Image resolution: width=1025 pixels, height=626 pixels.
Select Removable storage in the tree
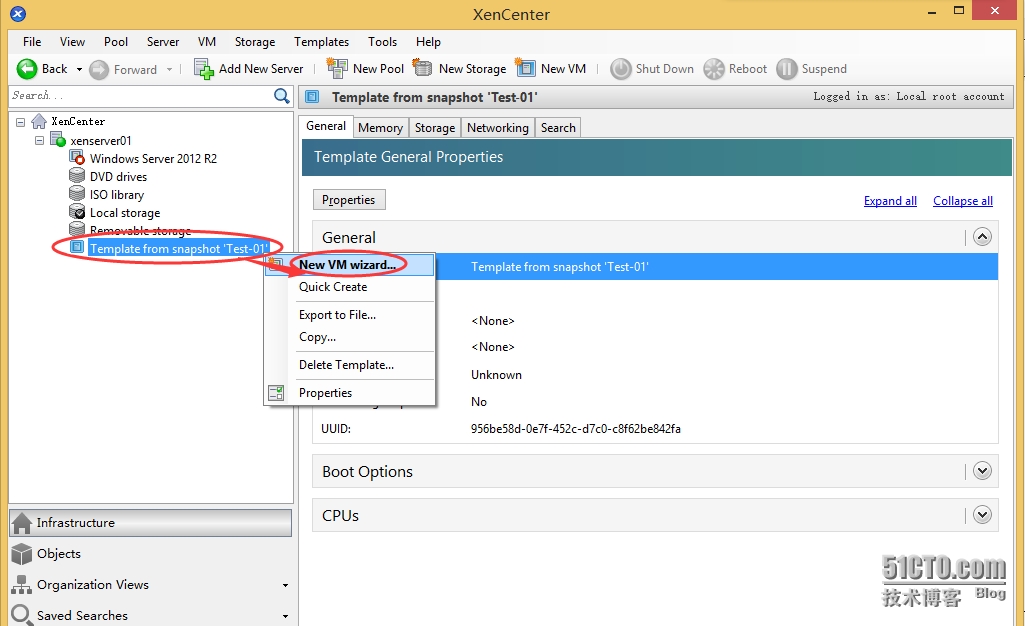pyautogui.click(x=141, y=230)
